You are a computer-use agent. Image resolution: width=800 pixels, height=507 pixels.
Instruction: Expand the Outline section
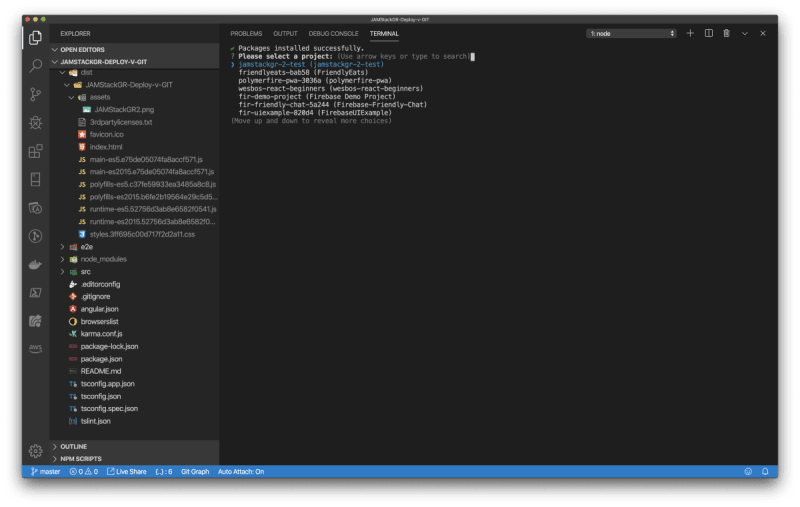tap(134, 446)
